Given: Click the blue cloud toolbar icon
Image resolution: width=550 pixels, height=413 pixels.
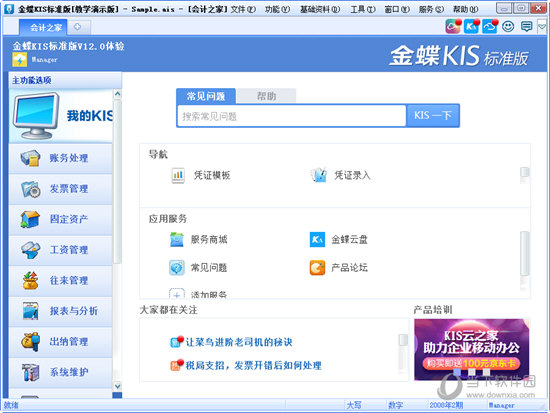Looking at the screenshot, I should point(490,26).
